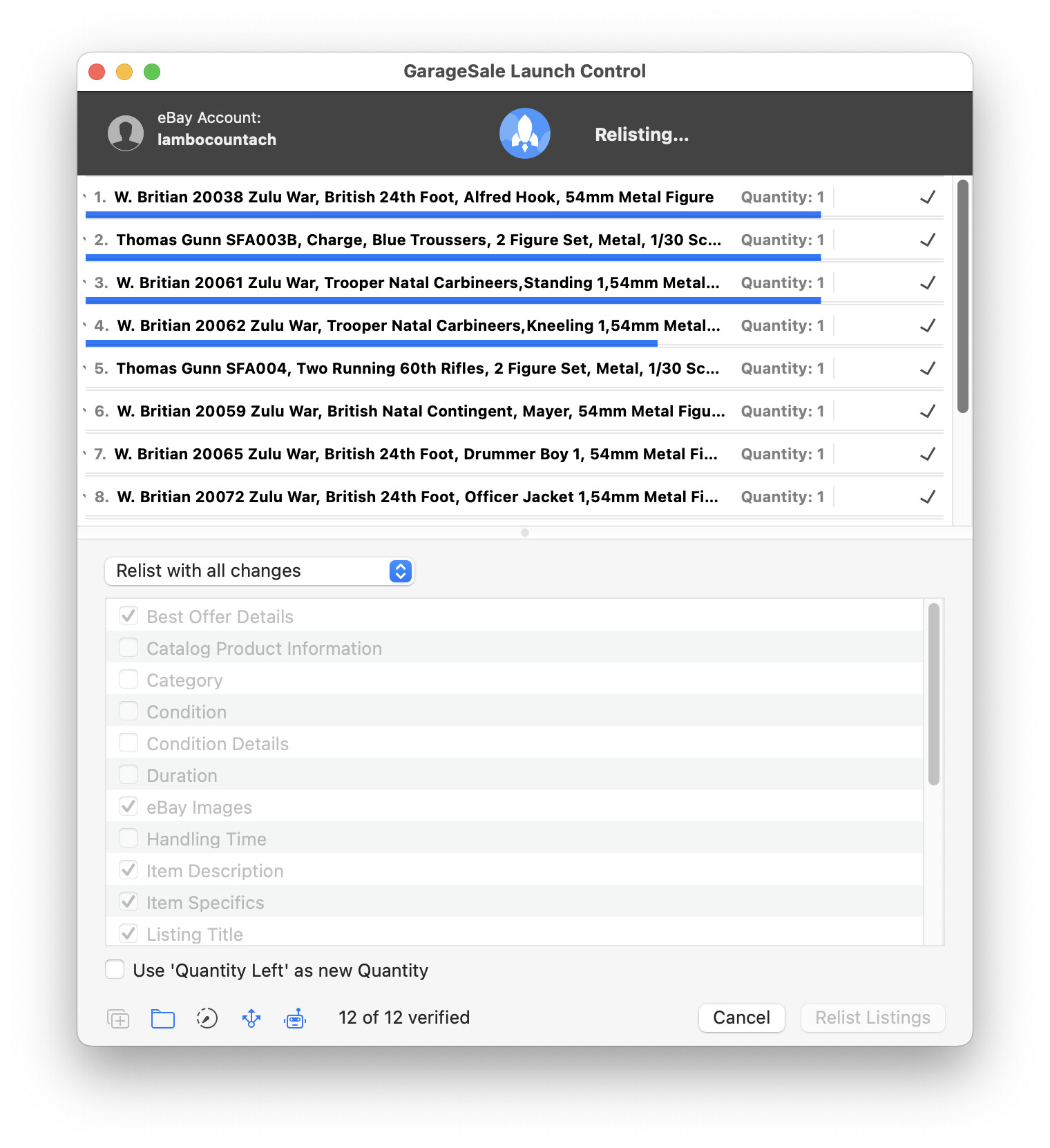Click the yellow minimize window button
The width and height of the screenshot is (1050, 1148).
point(124,72)
